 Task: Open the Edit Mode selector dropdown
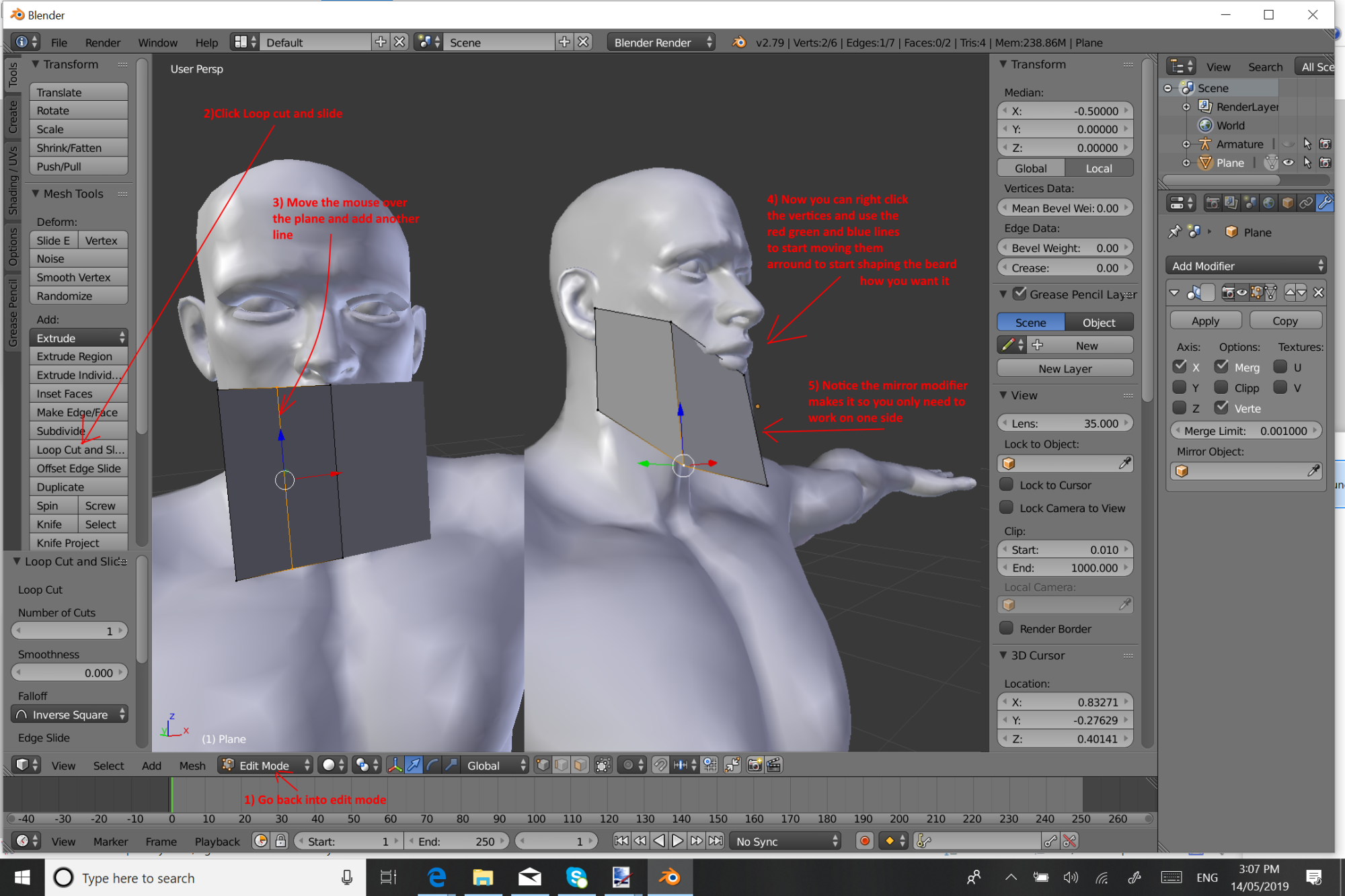click(266, 765)
